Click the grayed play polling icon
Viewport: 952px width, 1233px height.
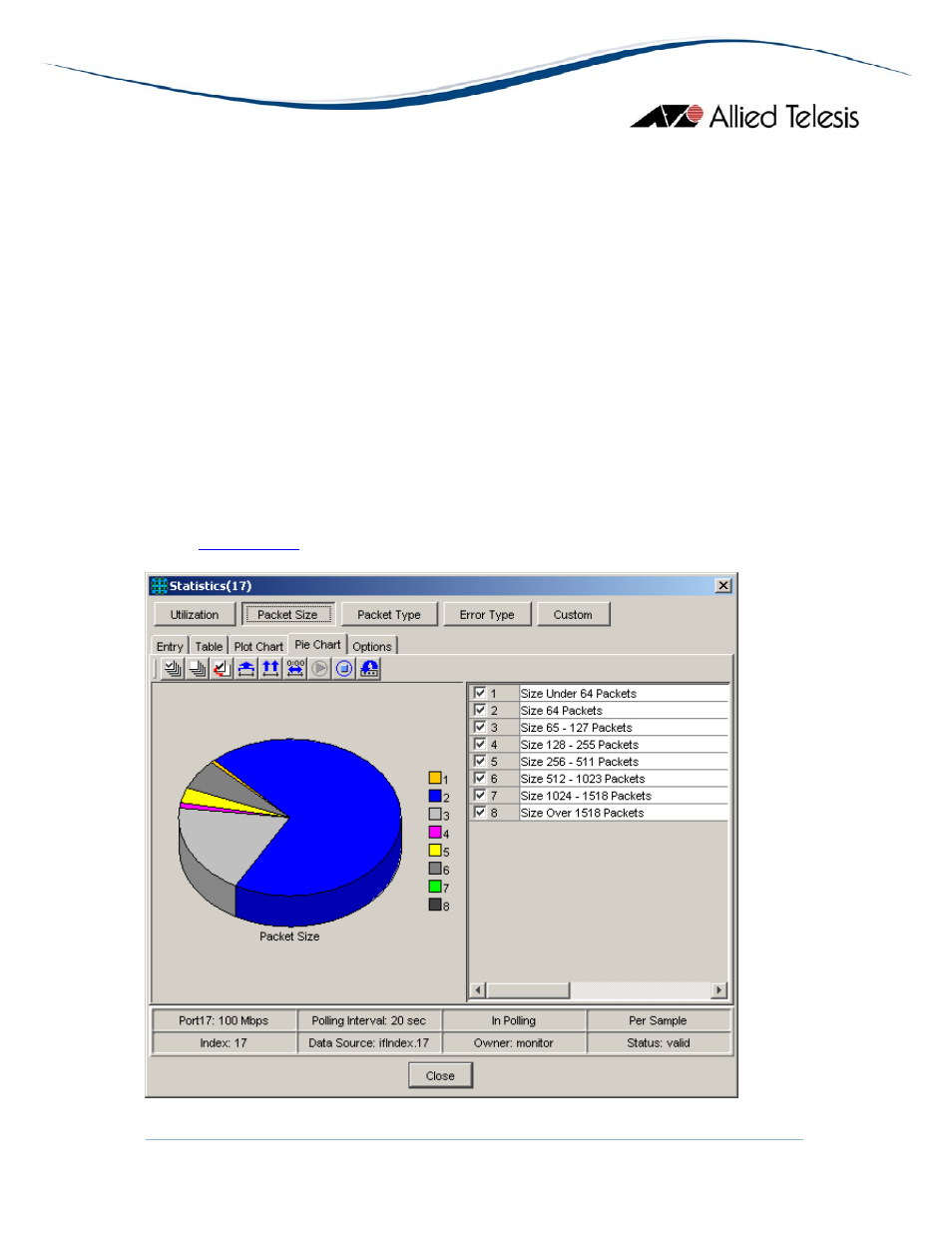point(319,669)
